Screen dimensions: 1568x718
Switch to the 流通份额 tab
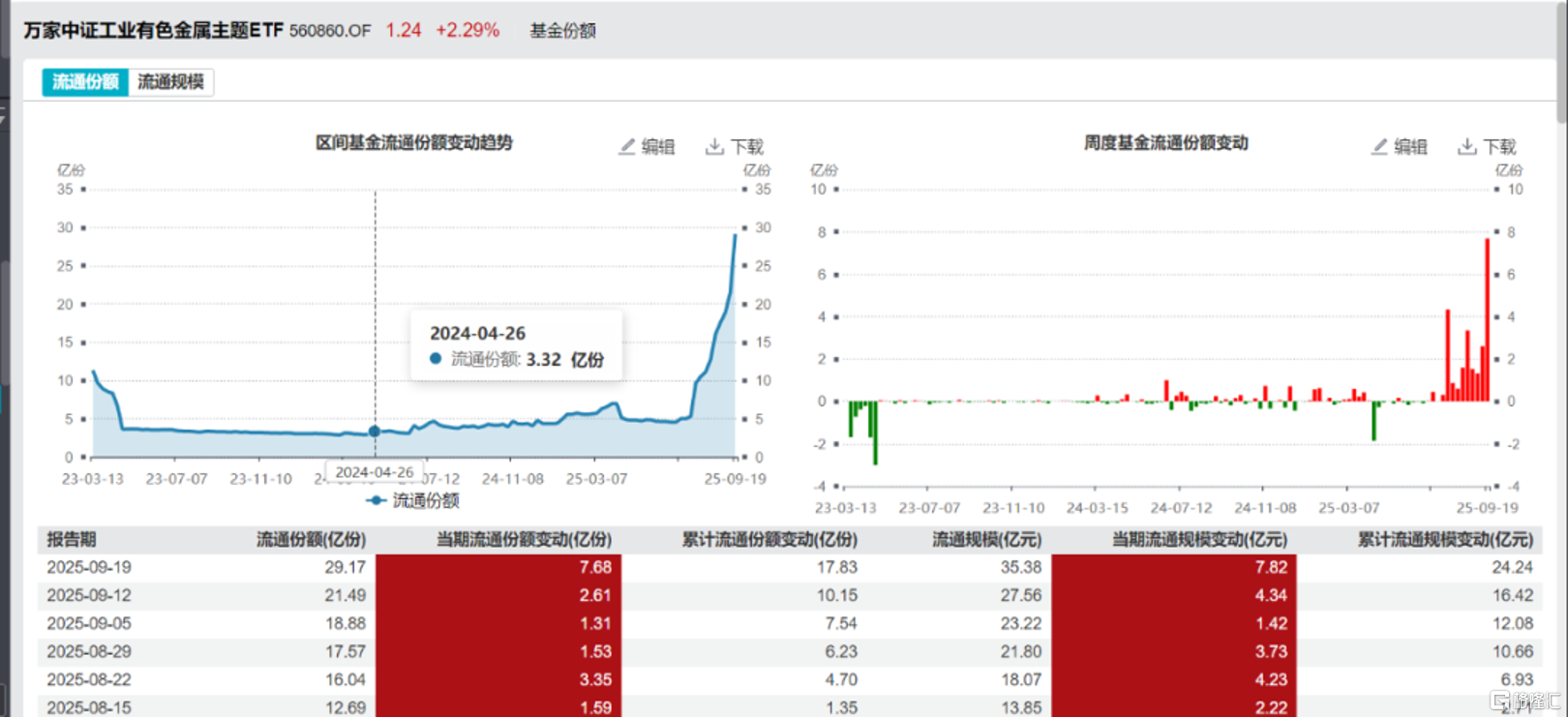click(x=85, y=82)
